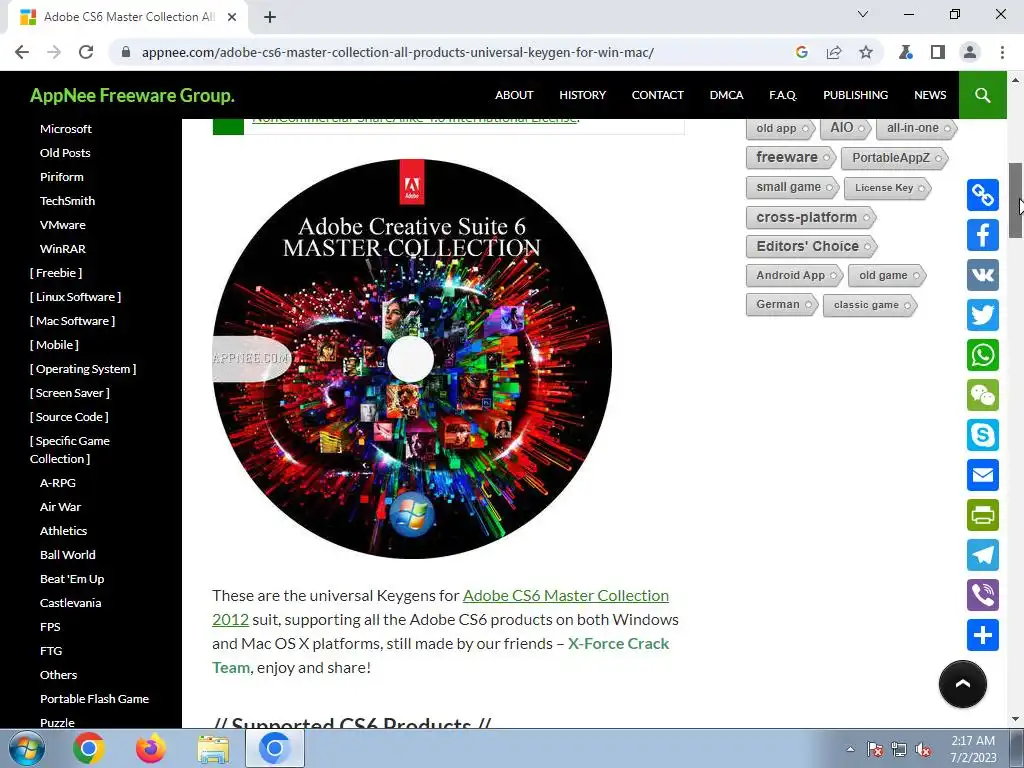This screenshot has height=768, width=1024.
Task: Open Windows Start menu
Action: 27,748
